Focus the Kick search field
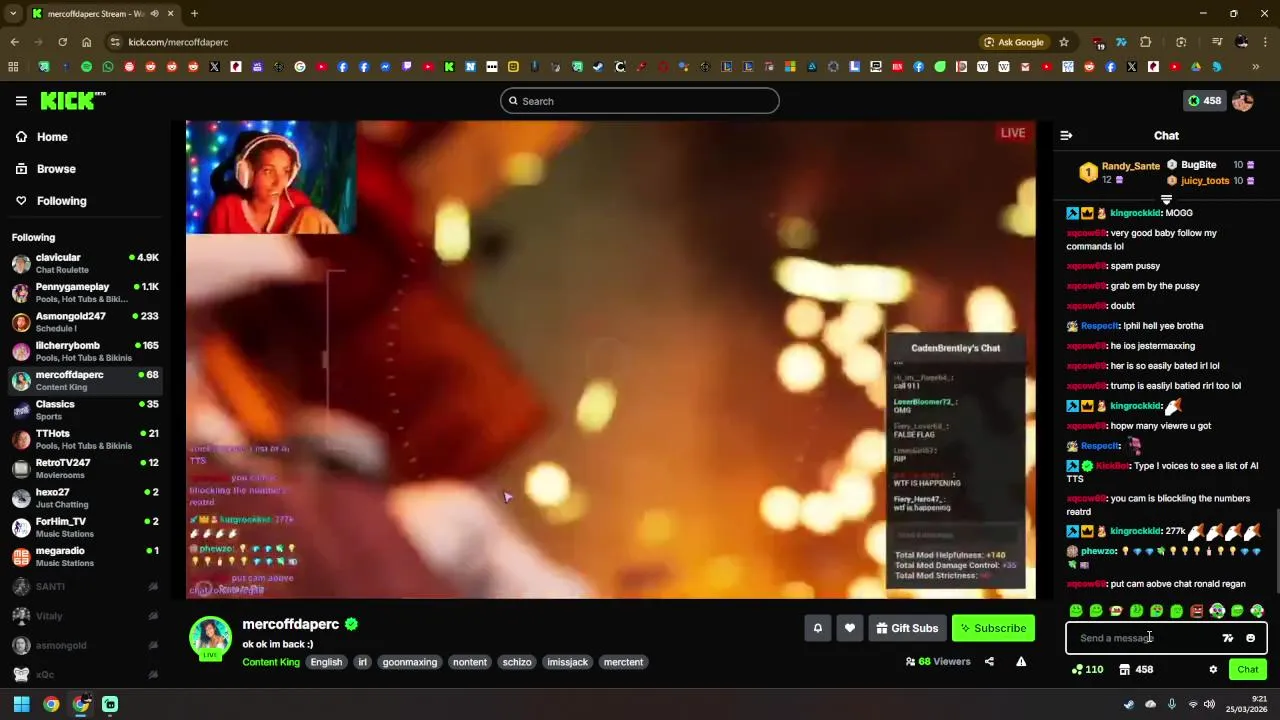The width and height of the screenshot is (1280, 720). tap(640, 101)
